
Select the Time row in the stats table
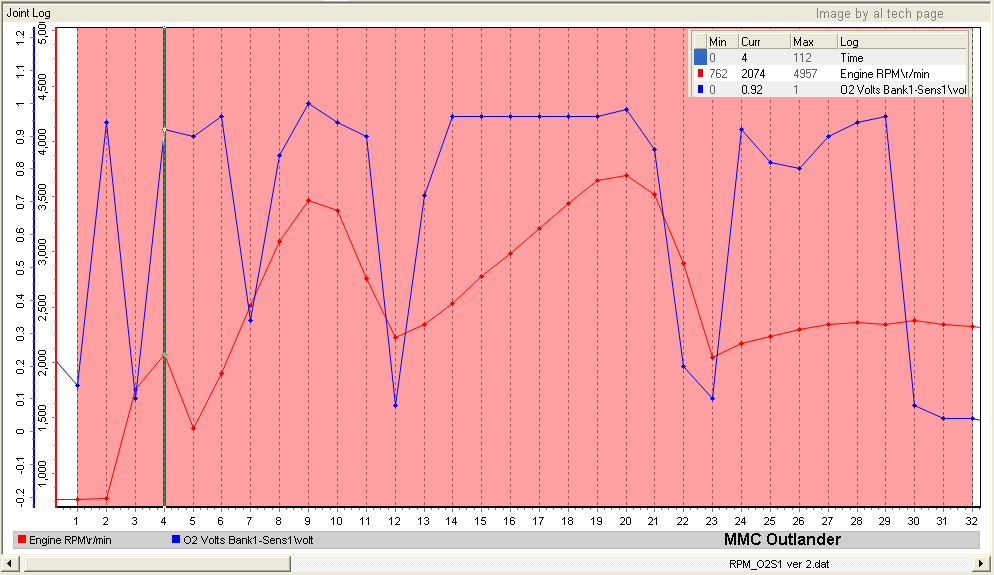850,58
